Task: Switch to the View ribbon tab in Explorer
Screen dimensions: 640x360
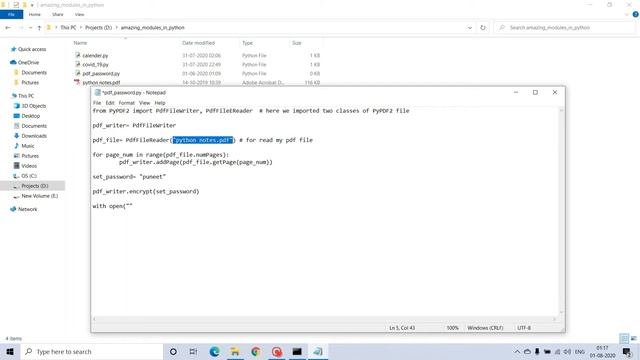Action: click(x=80, y=15)
